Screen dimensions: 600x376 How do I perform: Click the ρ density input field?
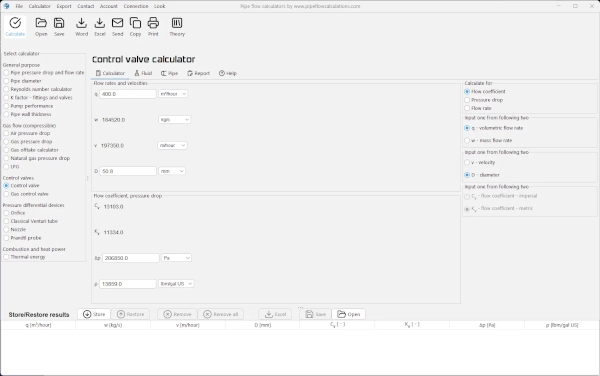click(x=128, y=284)
